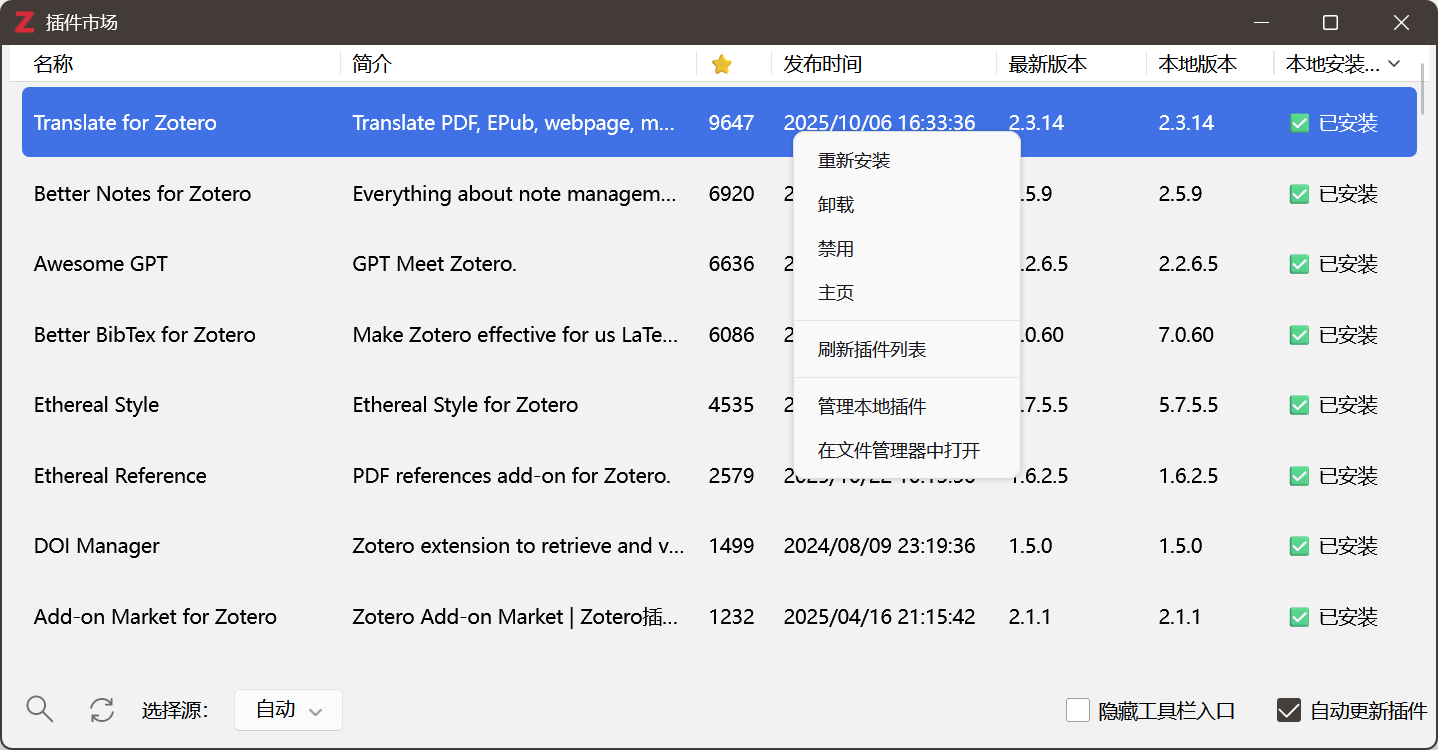Click the refresh arrows icon at bottom
Image resolution: width=1438 pixels, height=750 pixels.
click(x=102, y=710)
